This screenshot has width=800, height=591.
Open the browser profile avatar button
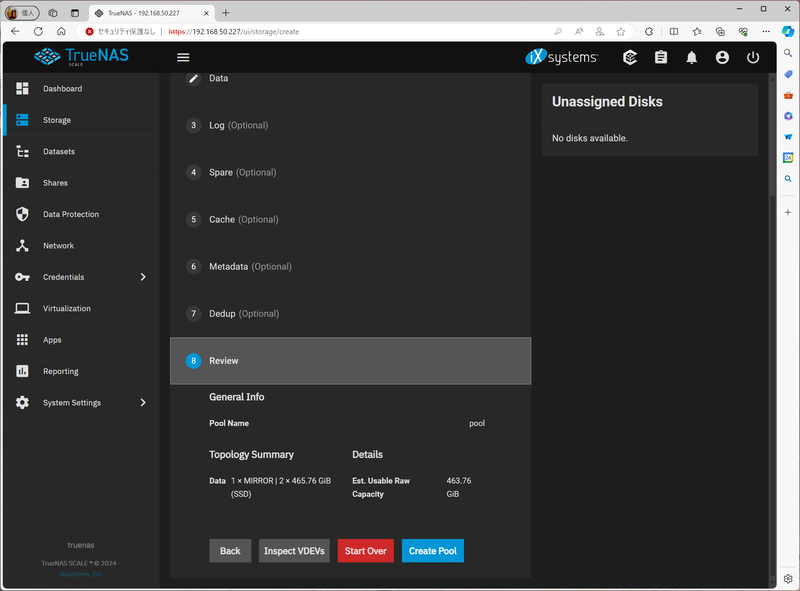click(x=22, y=13)
